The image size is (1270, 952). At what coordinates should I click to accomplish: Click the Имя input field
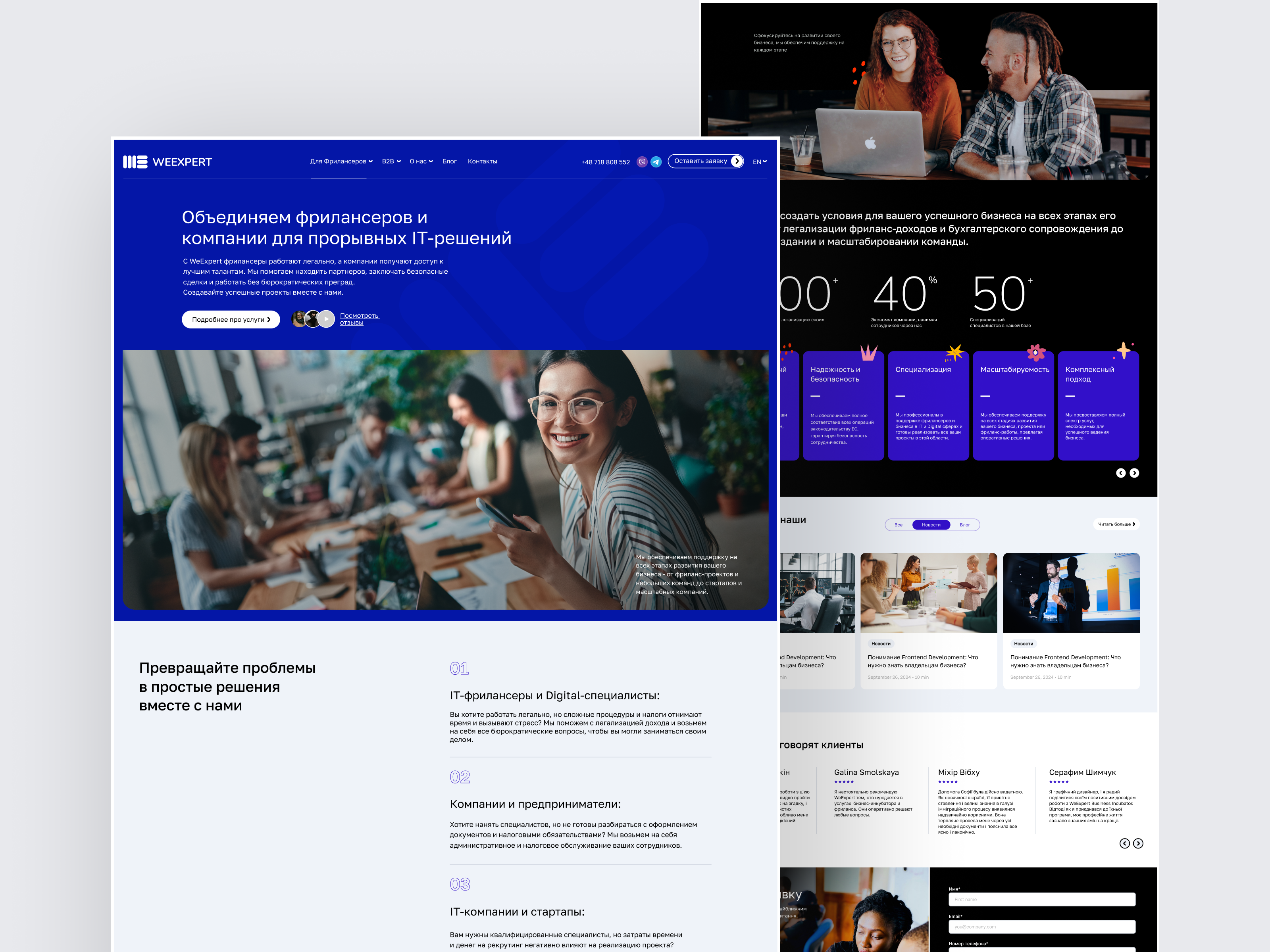tap(1042, 899)
